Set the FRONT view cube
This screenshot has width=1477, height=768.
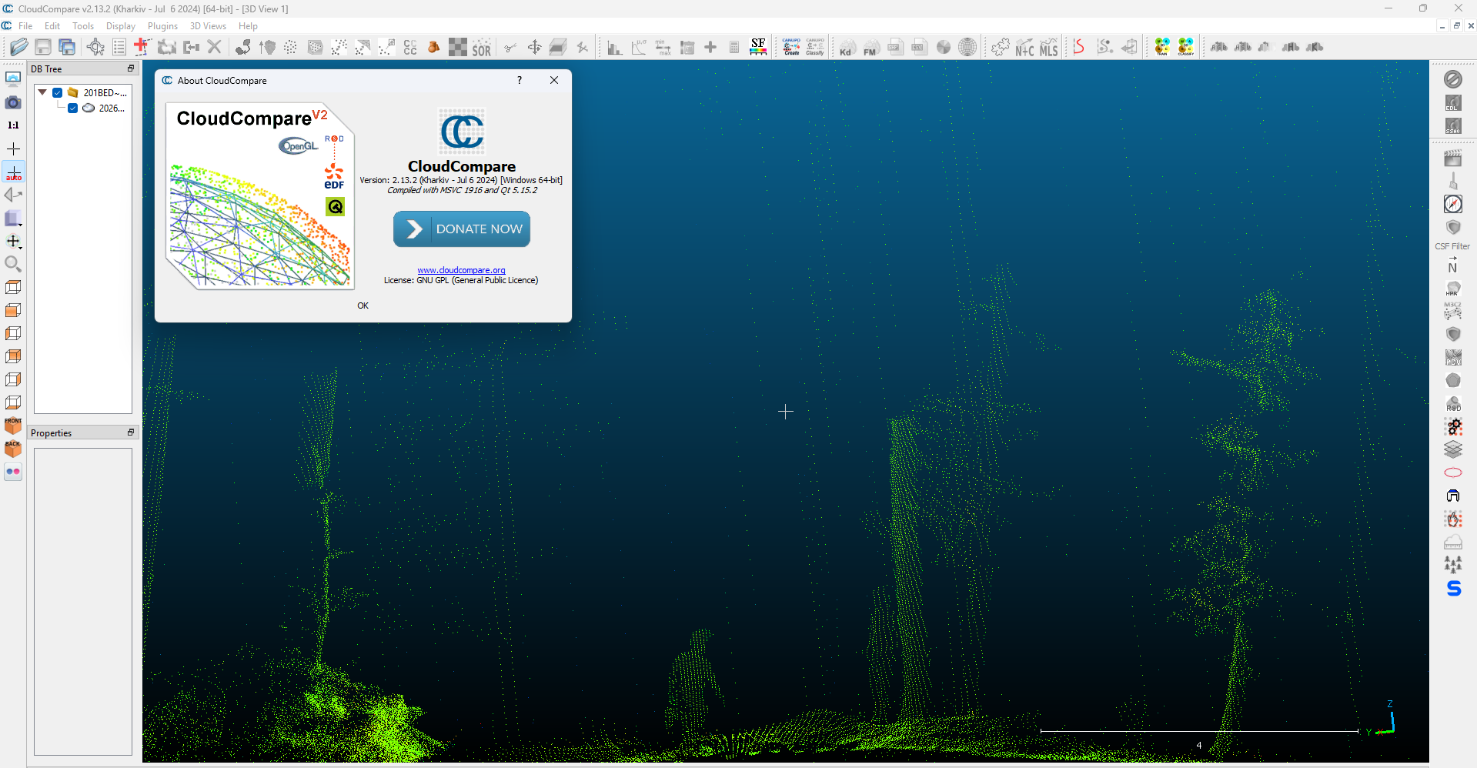click(13, 425)
